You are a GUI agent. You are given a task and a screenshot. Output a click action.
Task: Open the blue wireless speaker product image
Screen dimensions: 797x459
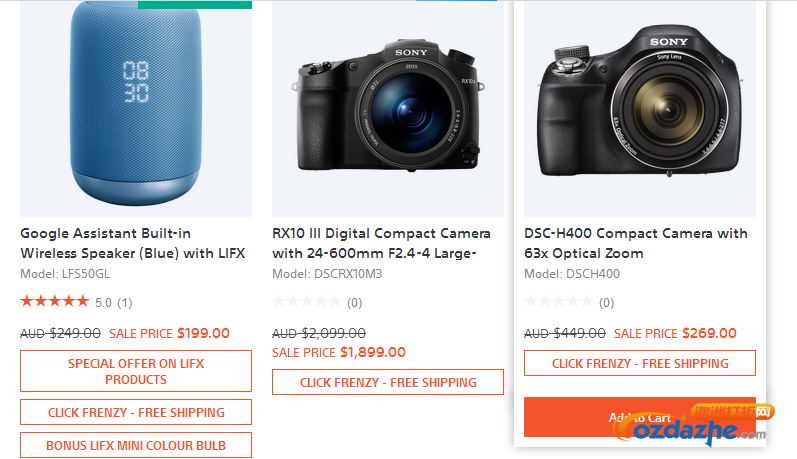(136, 109)
